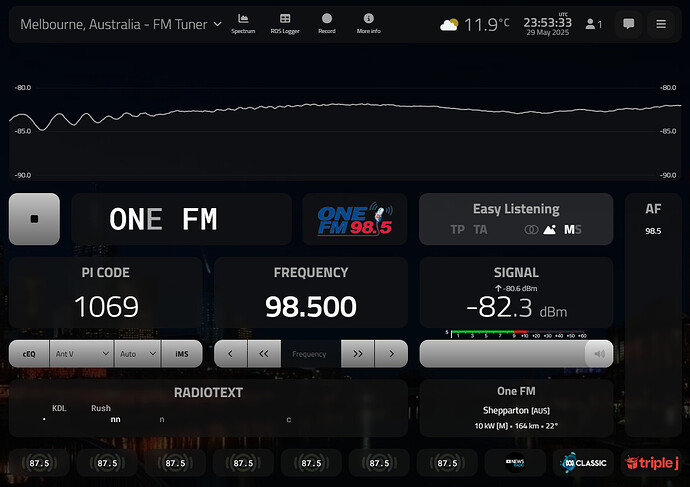The height and width of the screenshot is (487, 690).
Task: Click the MS music/speech indicator
Action: click(x=573, y=230)
